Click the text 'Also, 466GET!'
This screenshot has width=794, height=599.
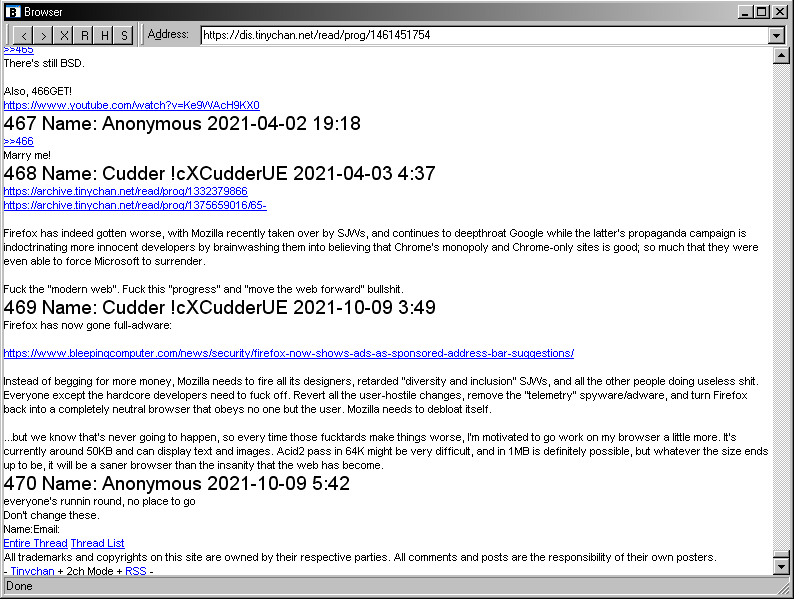coord(37,91)
